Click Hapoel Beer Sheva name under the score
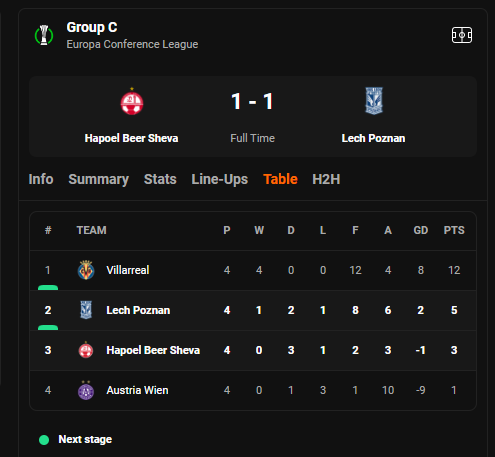Viewport: 495px width, 457px height. pos(131,138)
